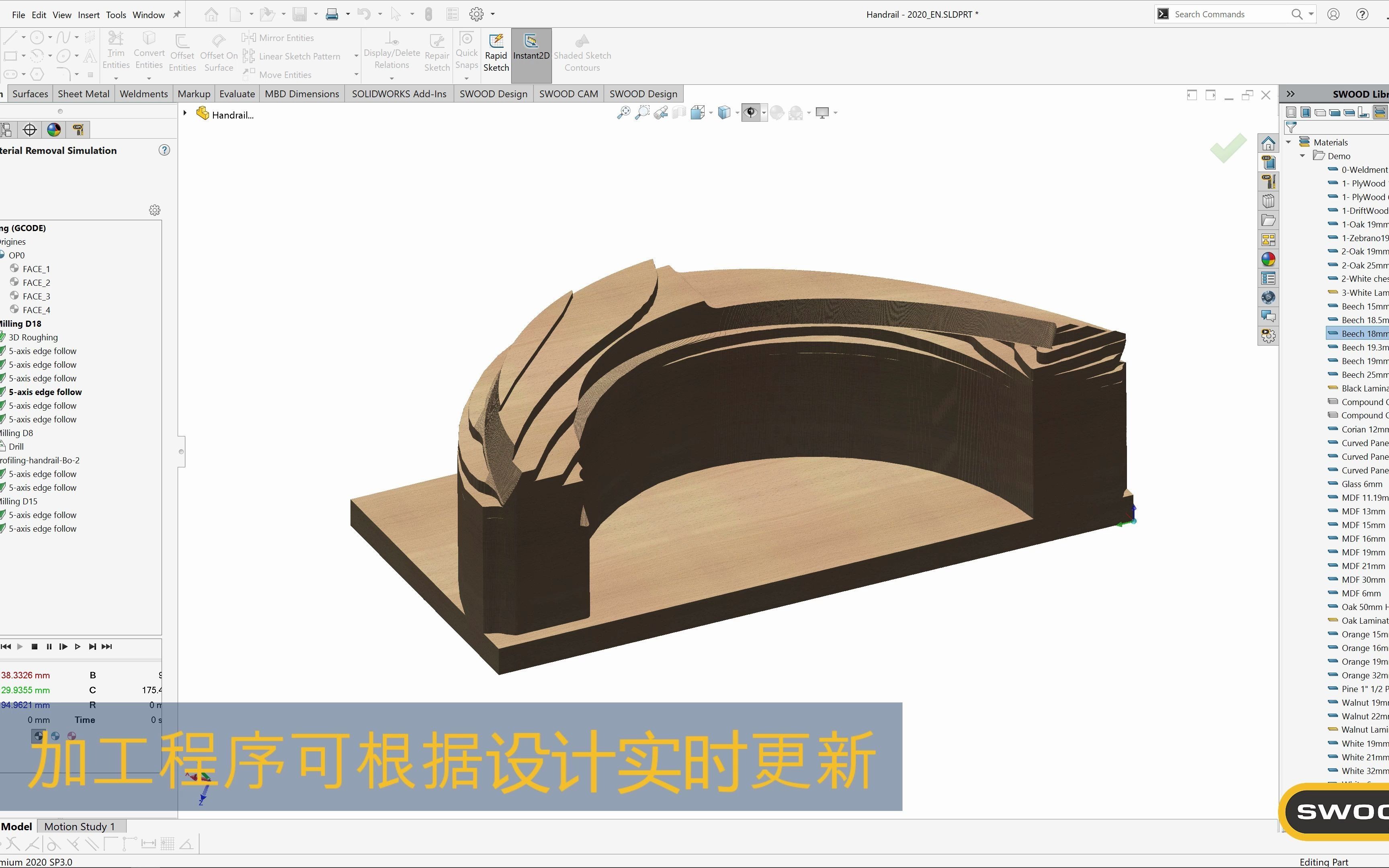Open the DisplayManager appearance tab
Image resolution: width=1389 pixels, height=868 pixels.
54,130
